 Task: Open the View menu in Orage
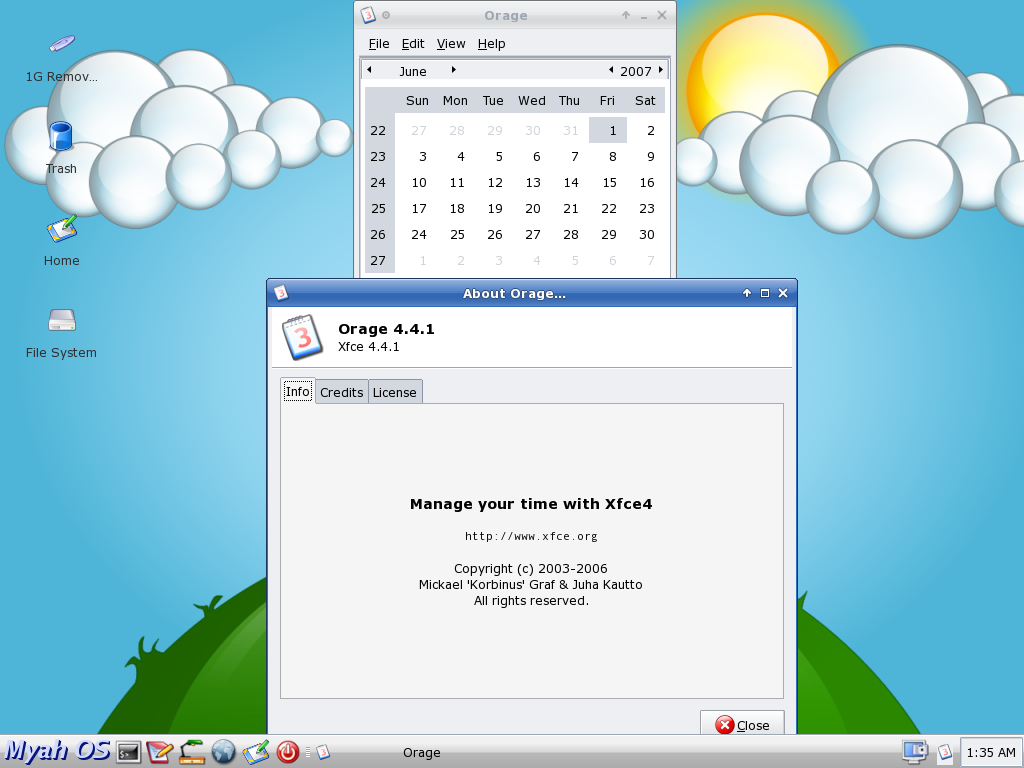(451, 44)
